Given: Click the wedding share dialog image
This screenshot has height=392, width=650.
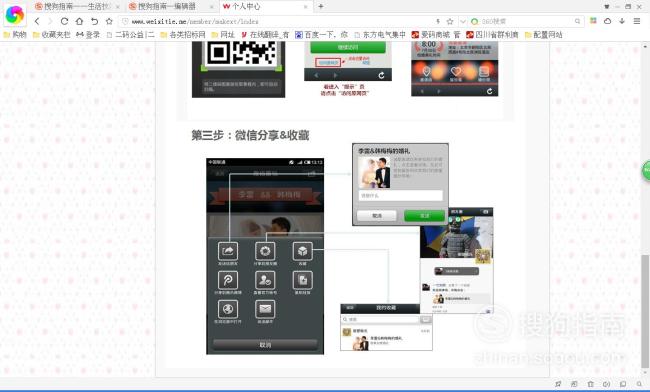Looking at the screenshot, I should coord(400,184).
